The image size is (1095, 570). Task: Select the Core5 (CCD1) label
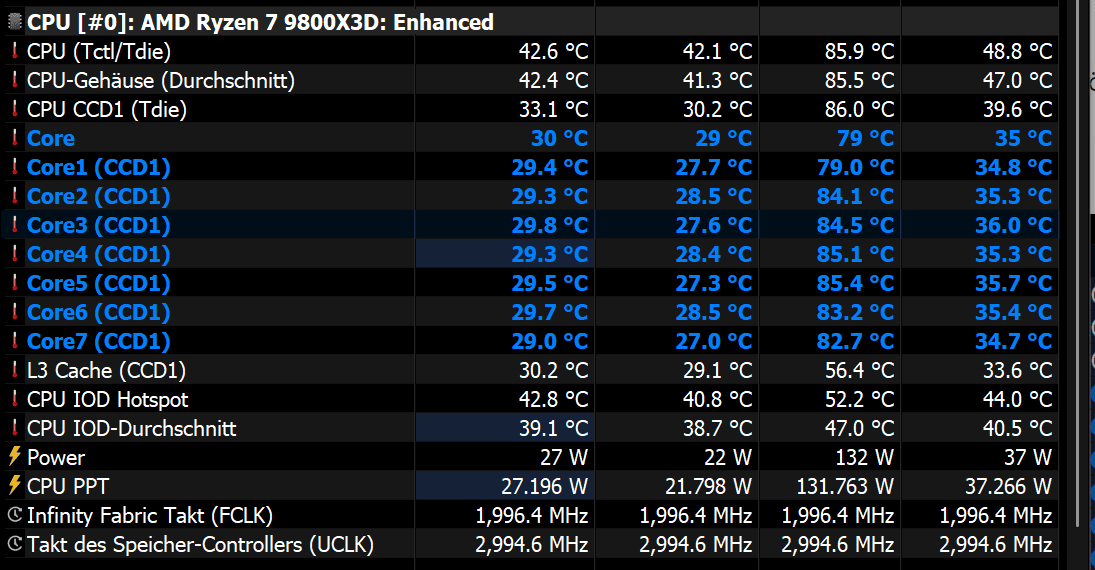98,284
